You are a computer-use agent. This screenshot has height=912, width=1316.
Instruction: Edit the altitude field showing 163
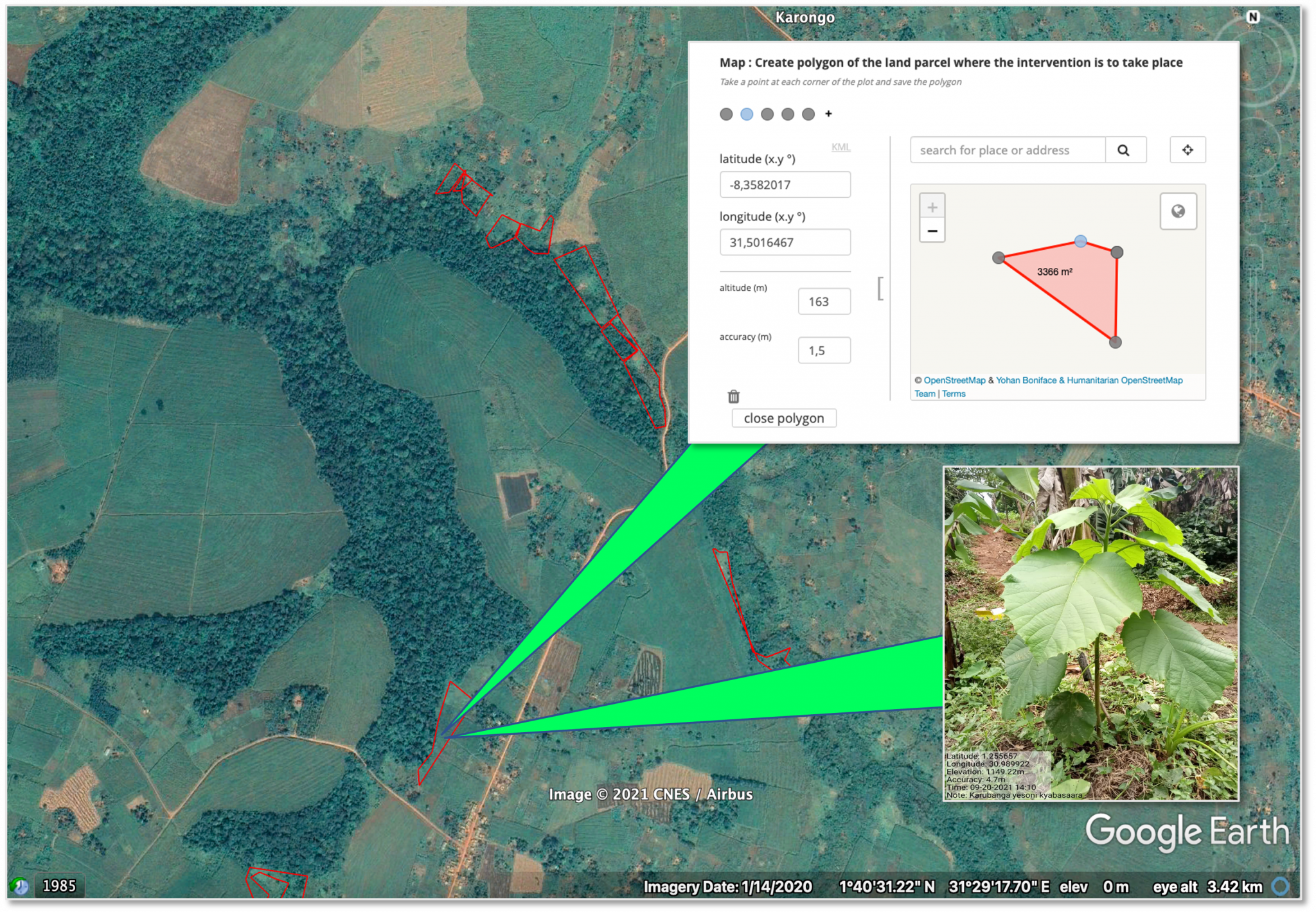(824, 302)
